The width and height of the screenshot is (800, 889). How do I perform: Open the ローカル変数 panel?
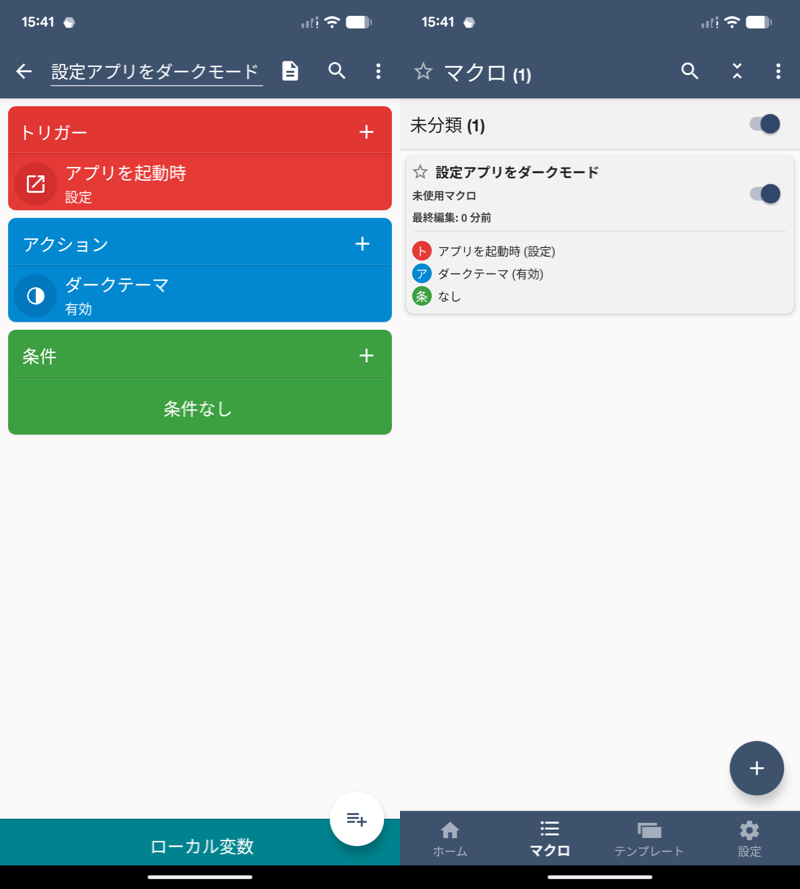click(x=200, y=844)
